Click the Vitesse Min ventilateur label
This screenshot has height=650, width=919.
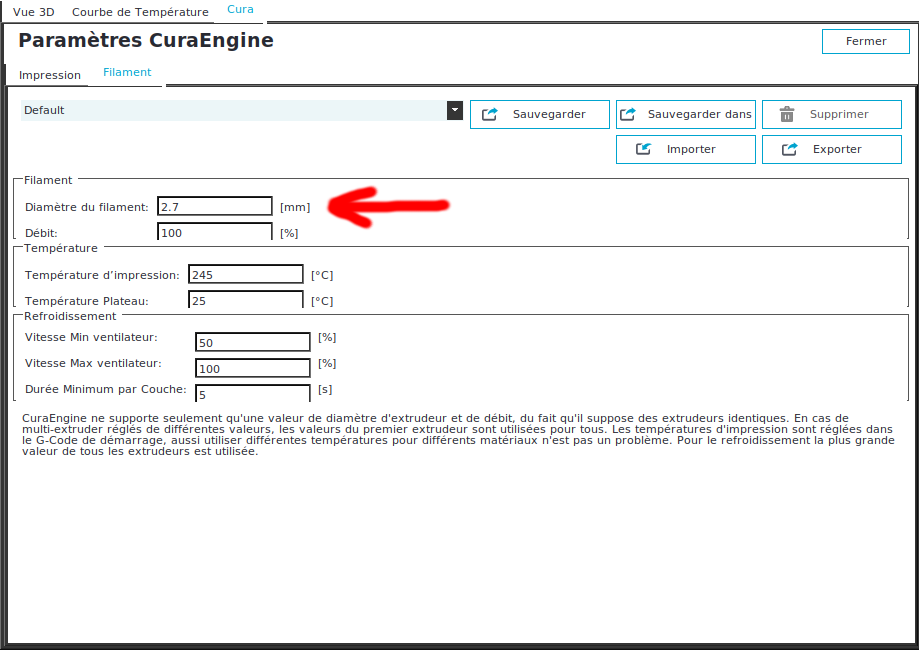pos(91,337)
